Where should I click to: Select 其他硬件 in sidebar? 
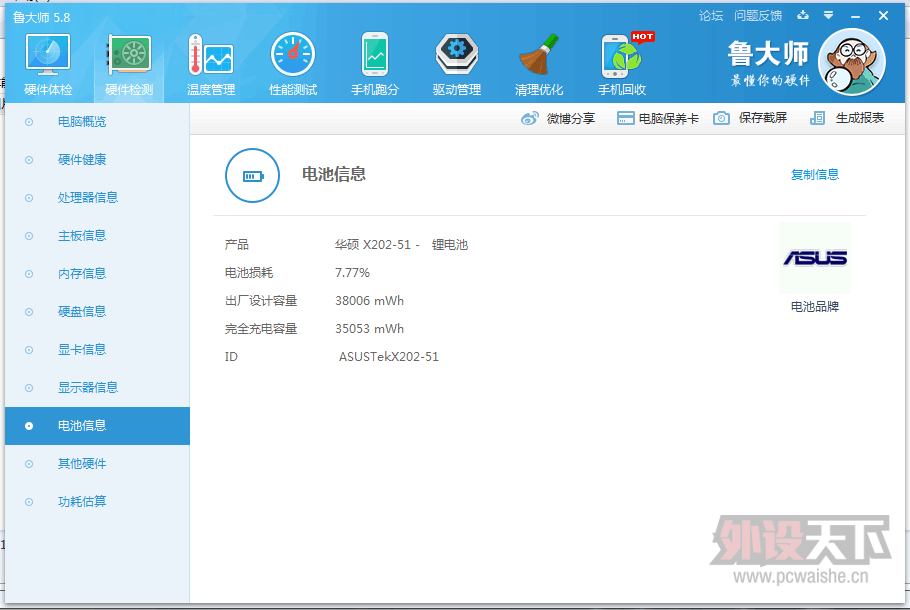[x=98, y=464]
